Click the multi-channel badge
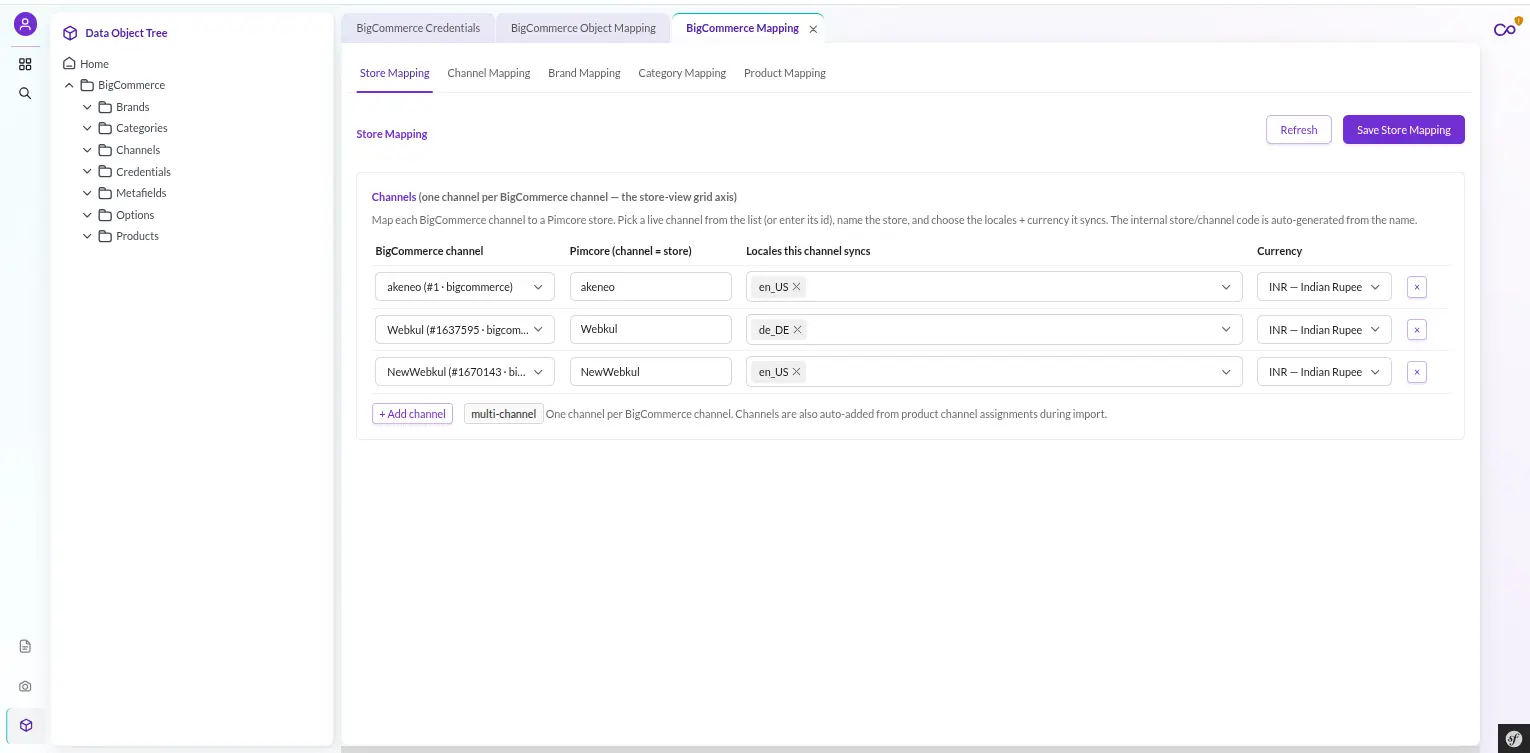The height and width of the screenshot is (753, 1530). (x=504, y=414)
